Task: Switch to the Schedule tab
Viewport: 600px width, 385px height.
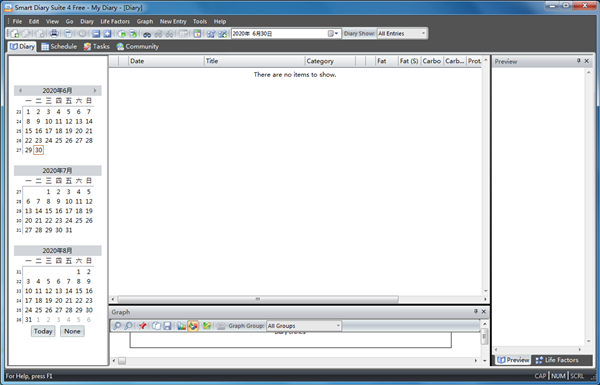Action: 59,47
